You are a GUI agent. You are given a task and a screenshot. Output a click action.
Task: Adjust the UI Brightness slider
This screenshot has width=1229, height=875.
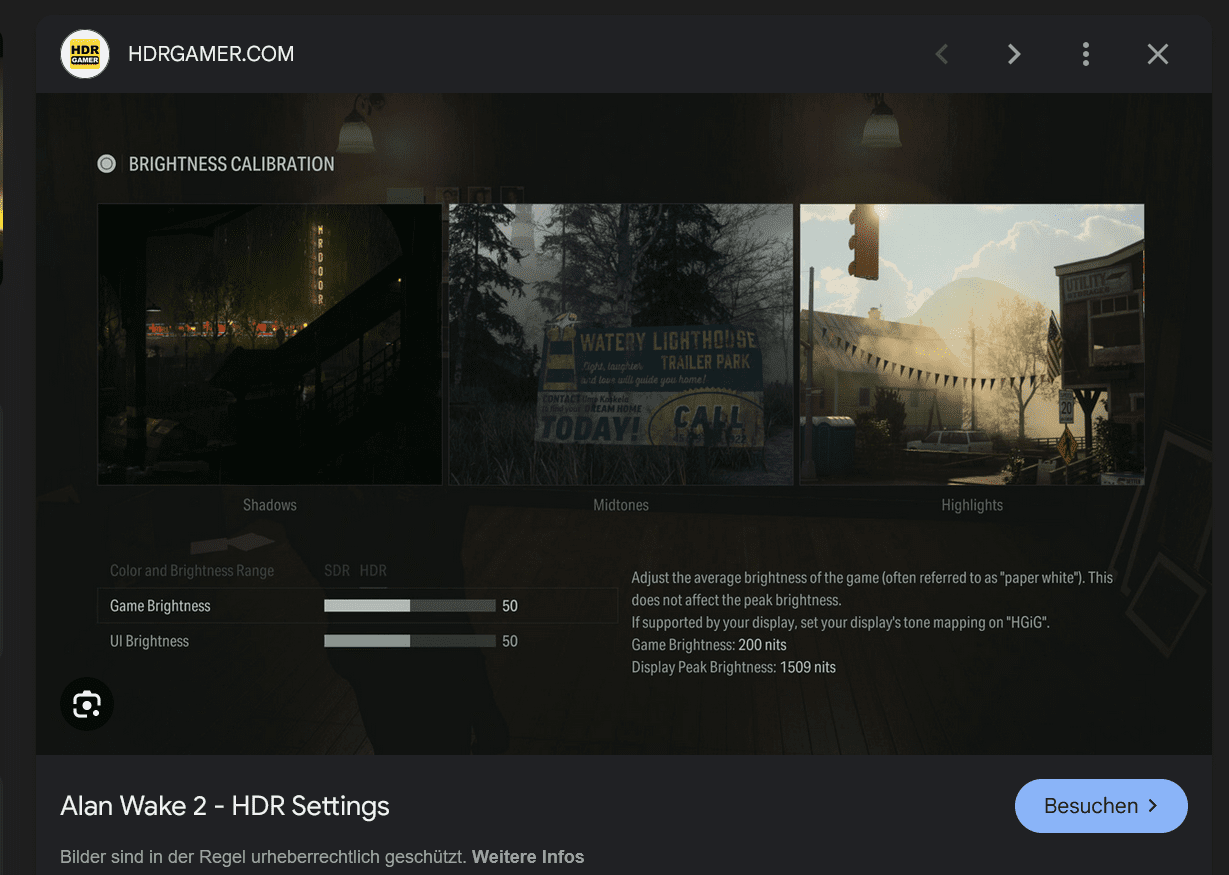[410, 641]
